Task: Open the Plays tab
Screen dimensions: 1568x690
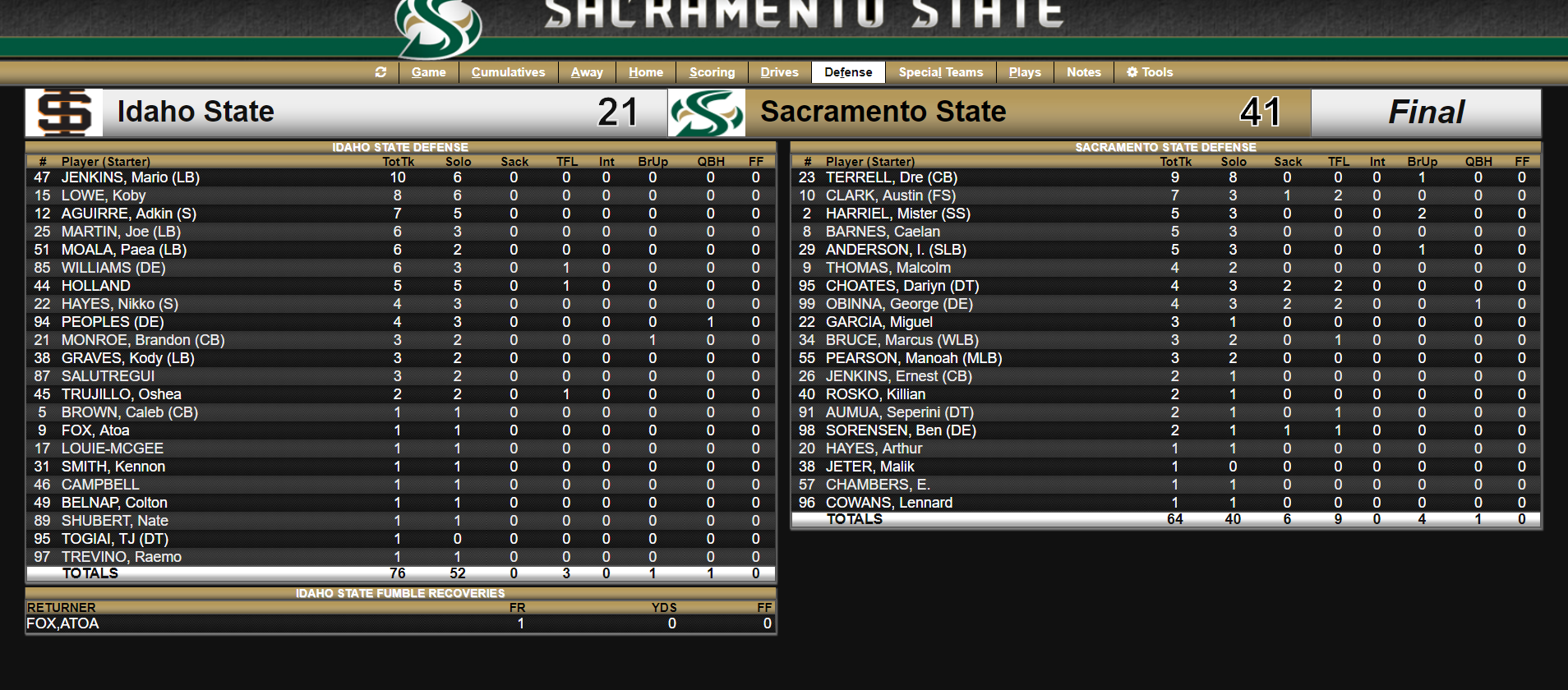Action: [x=1025, y=72]
